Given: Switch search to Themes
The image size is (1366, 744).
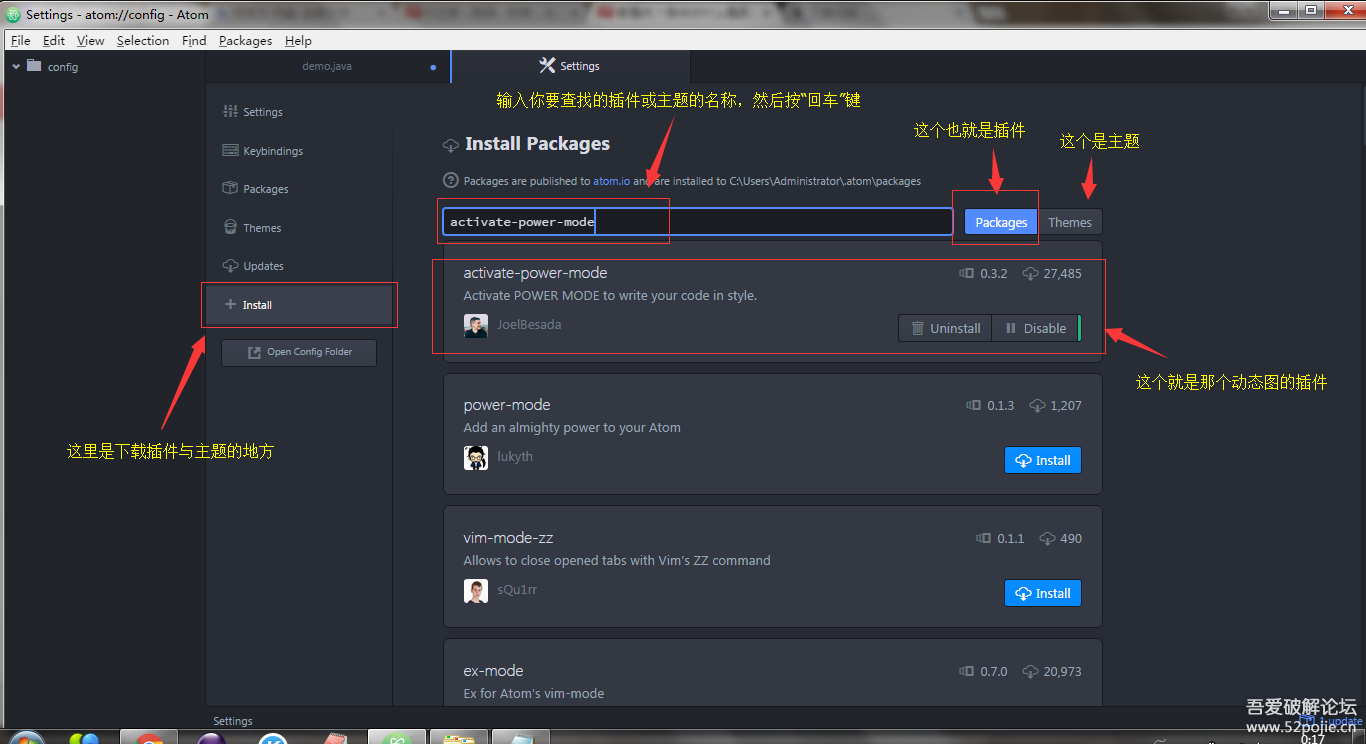Looking at the screenshot, I should tap(1069, 222).
